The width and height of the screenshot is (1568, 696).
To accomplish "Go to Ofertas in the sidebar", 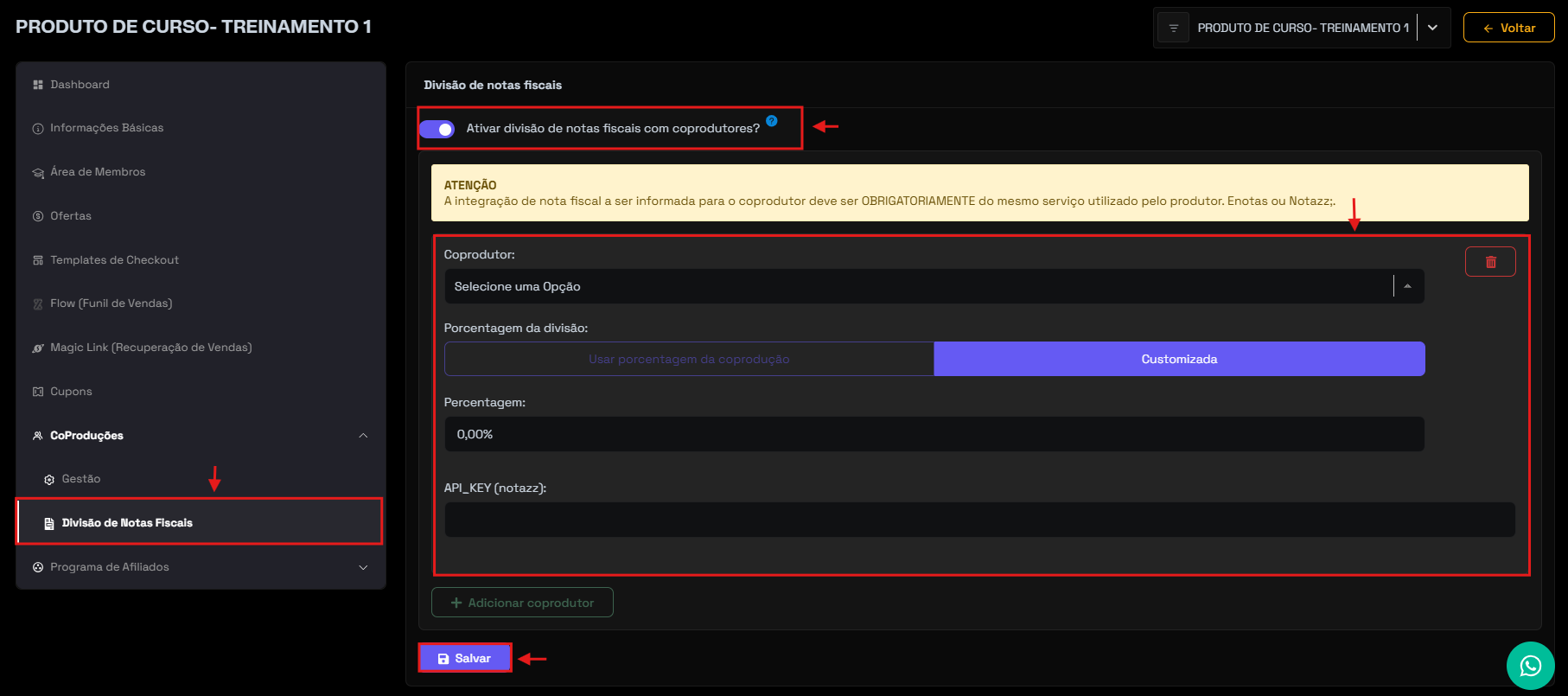I will pos(70,216).
